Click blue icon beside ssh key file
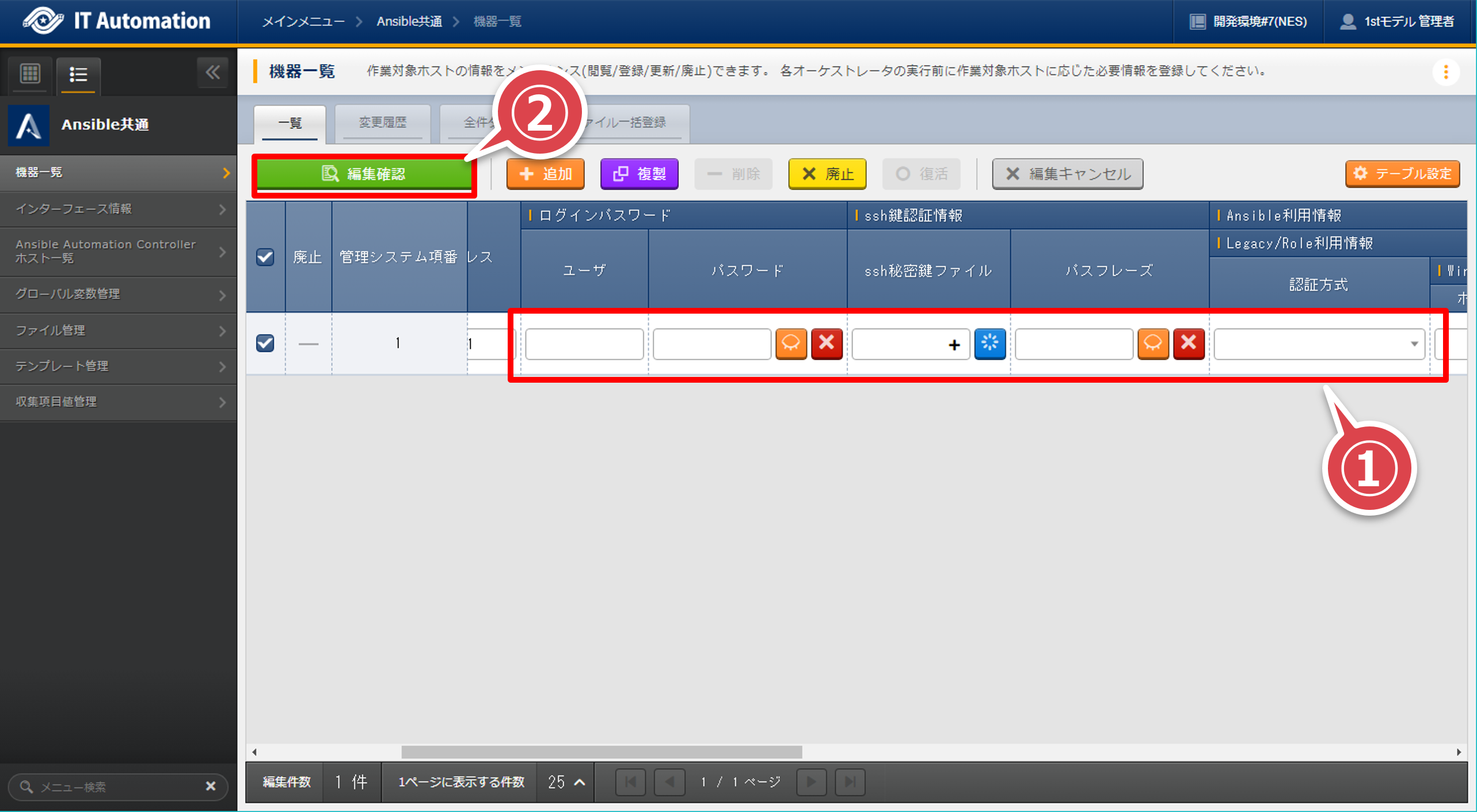Viewport: 1477px width, 812px height. tap(989, 344)
